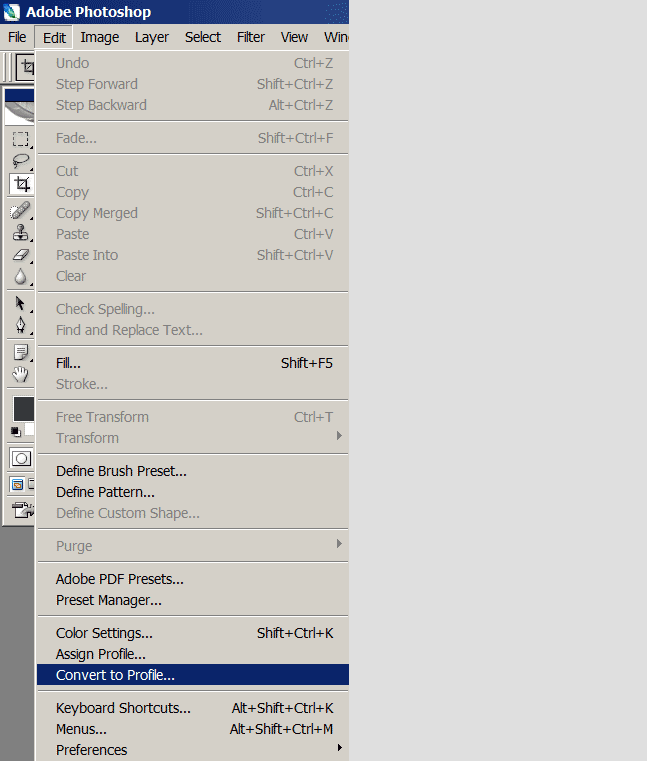647x761 pixels.
Task: Select the Eraser tool
Action: point(20,254)
